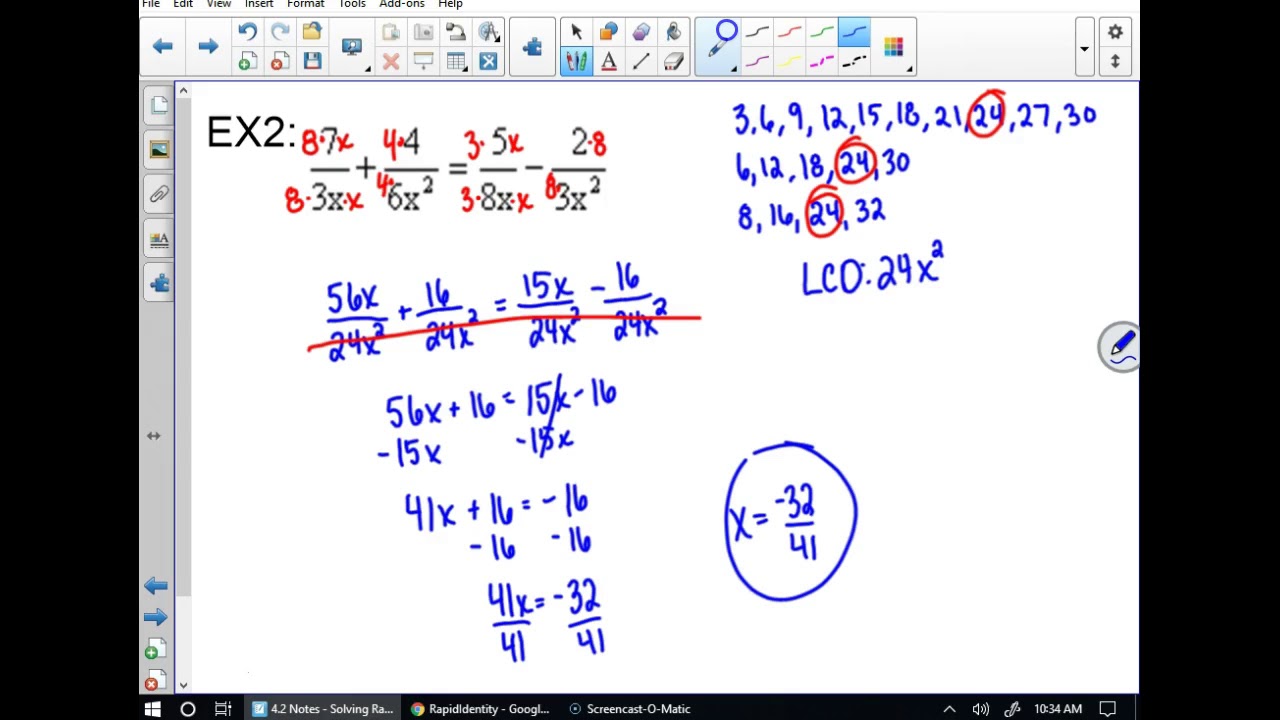
Task: Open the Format menu
Action: 306,4
